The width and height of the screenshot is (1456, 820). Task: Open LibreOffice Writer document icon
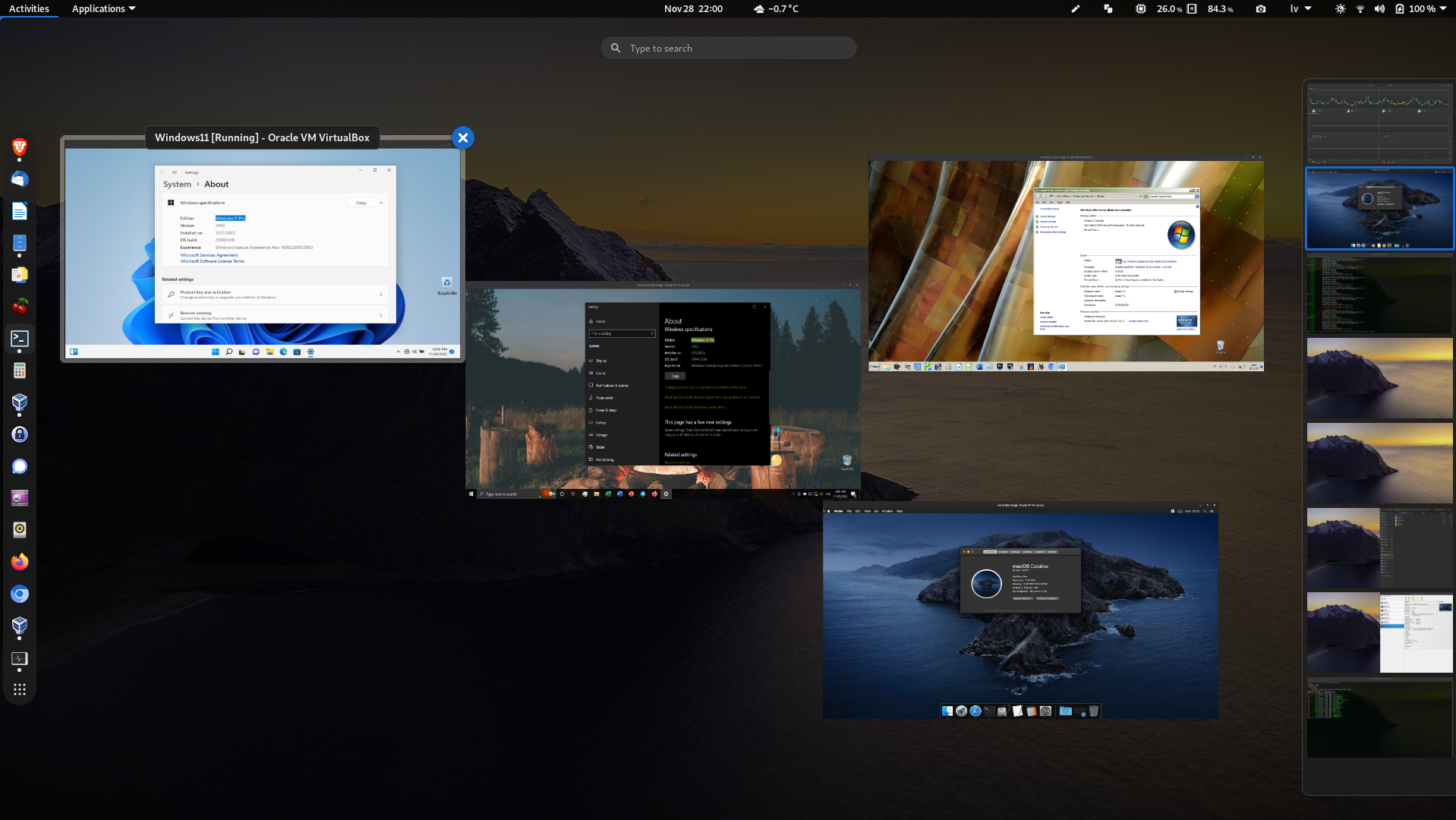tap(20, 211)
